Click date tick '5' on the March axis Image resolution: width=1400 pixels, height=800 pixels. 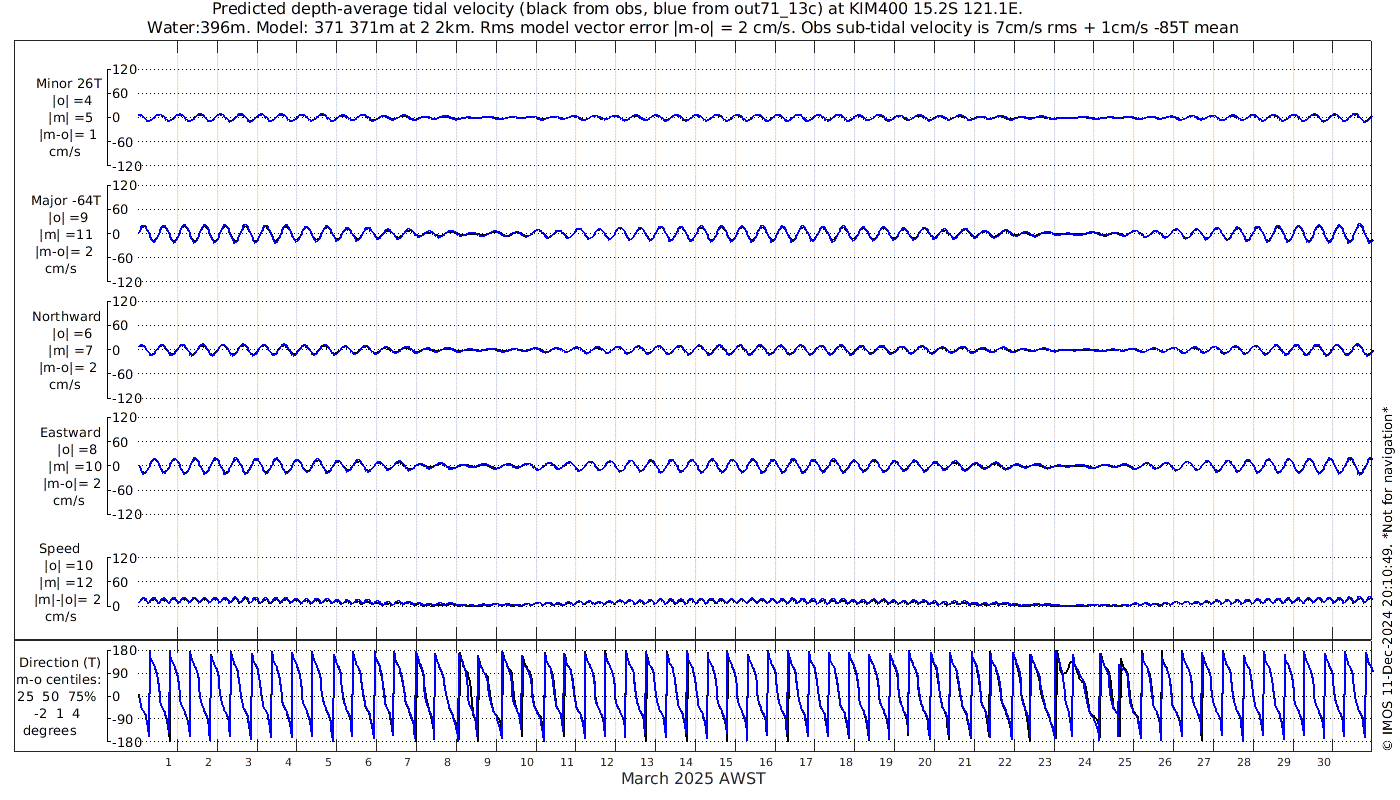[328, 762]
